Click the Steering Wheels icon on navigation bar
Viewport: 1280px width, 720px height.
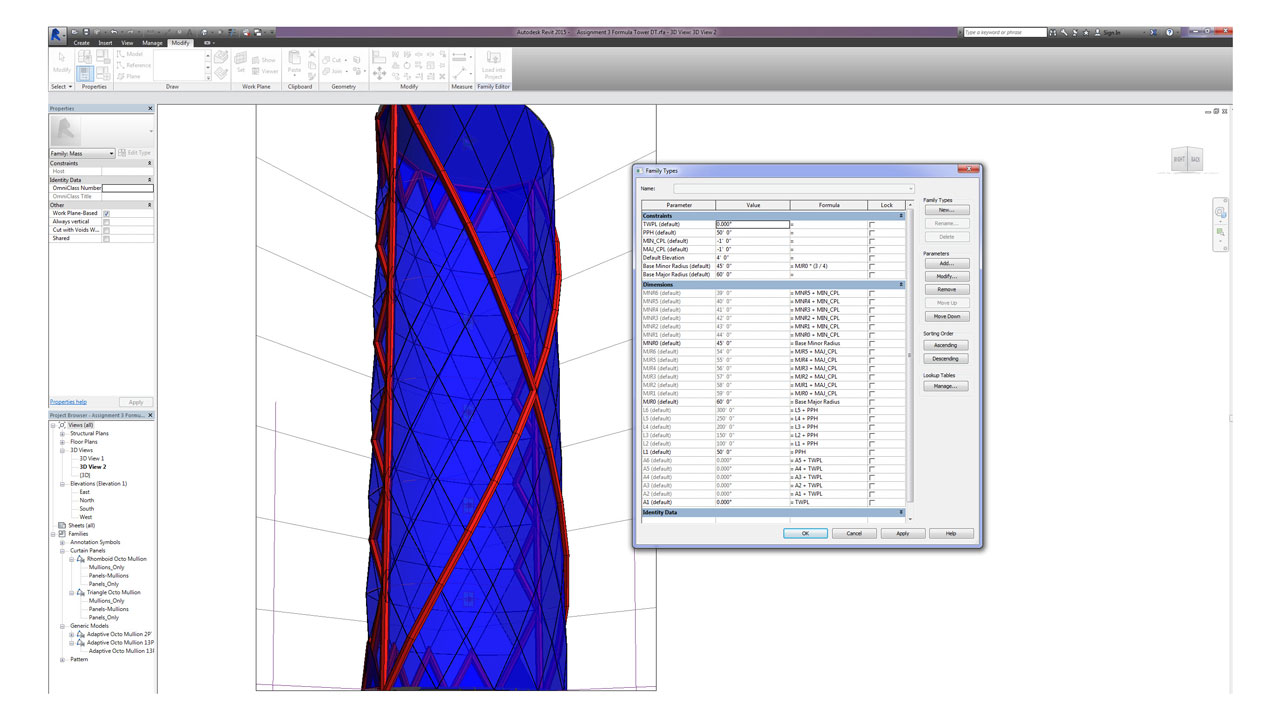pos(1220,212)
